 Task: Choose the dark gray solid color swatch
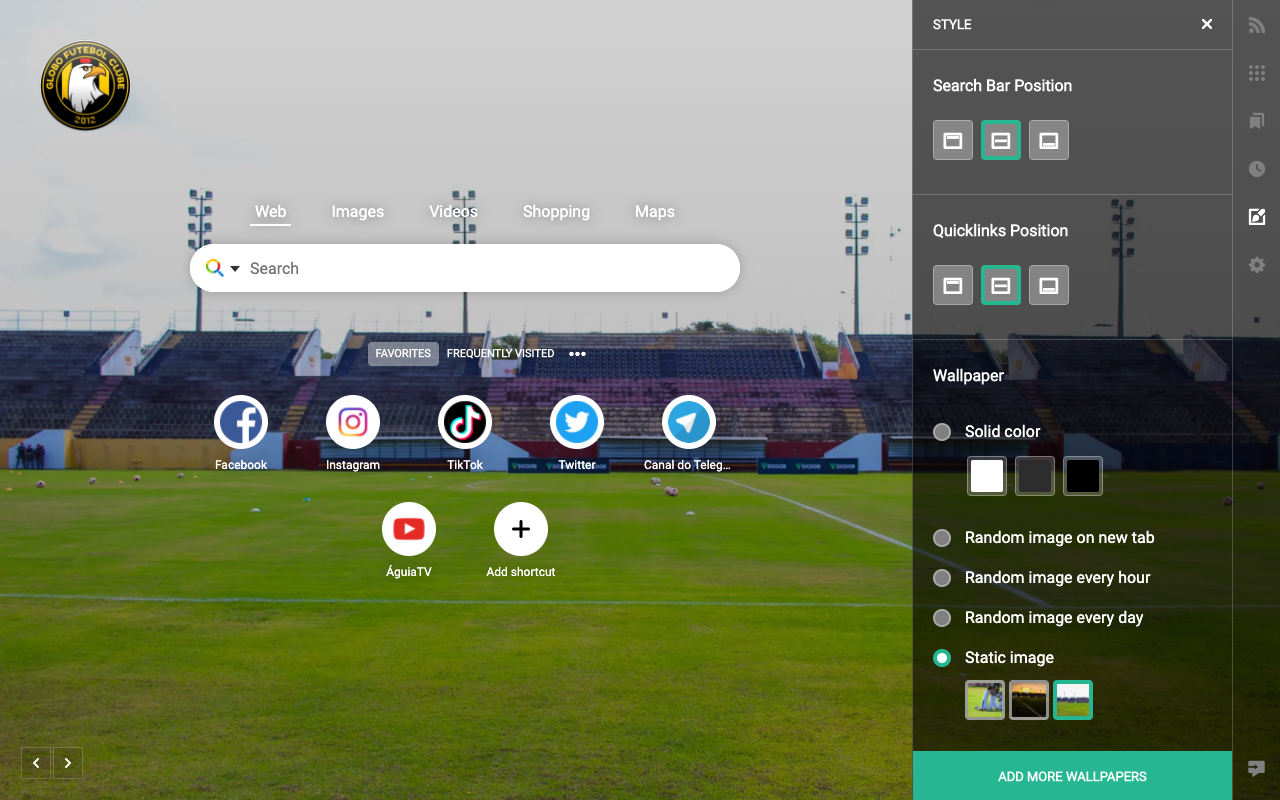1035,476
